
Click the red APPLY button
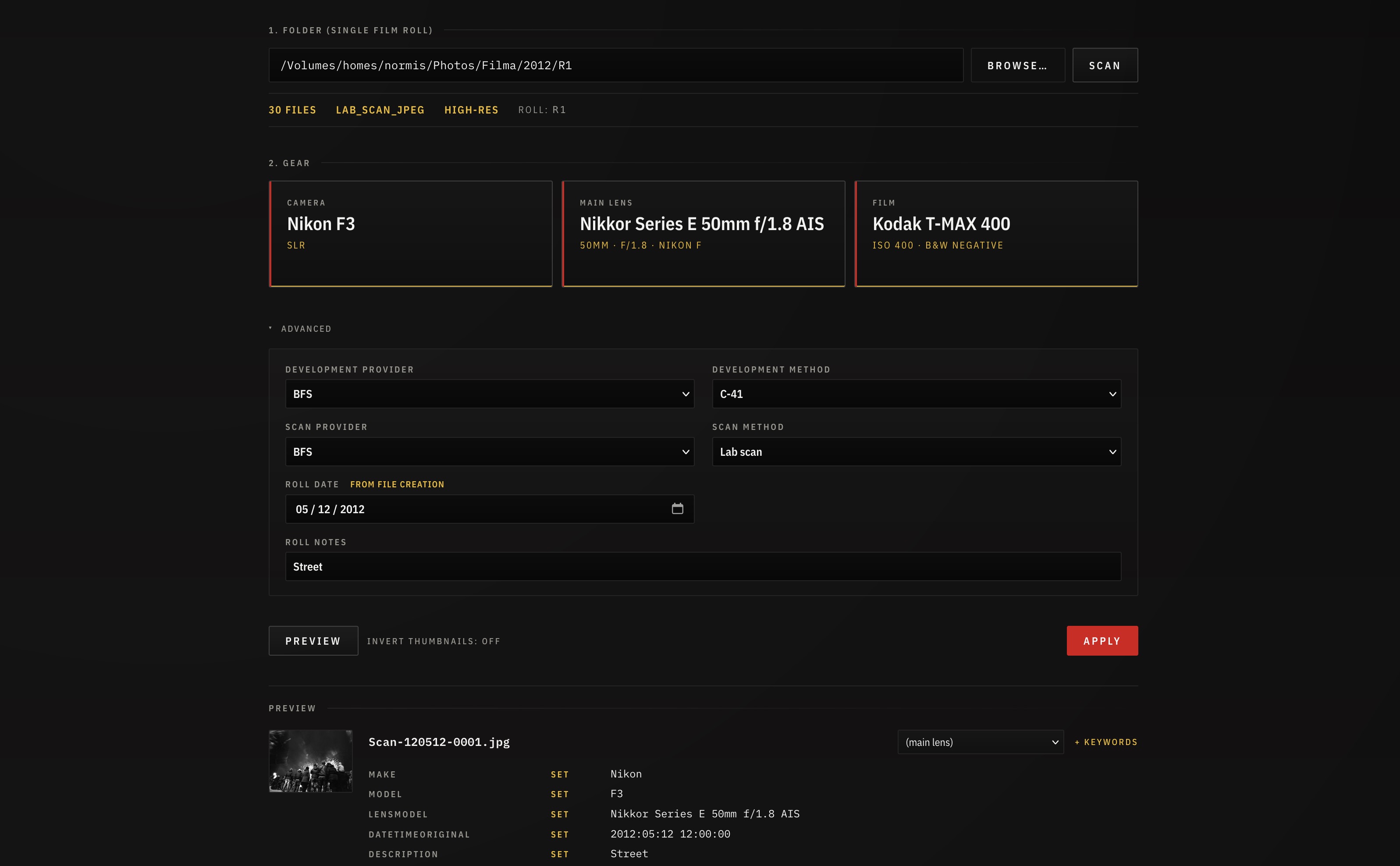pyautogui.click(x=1102, y=640)
